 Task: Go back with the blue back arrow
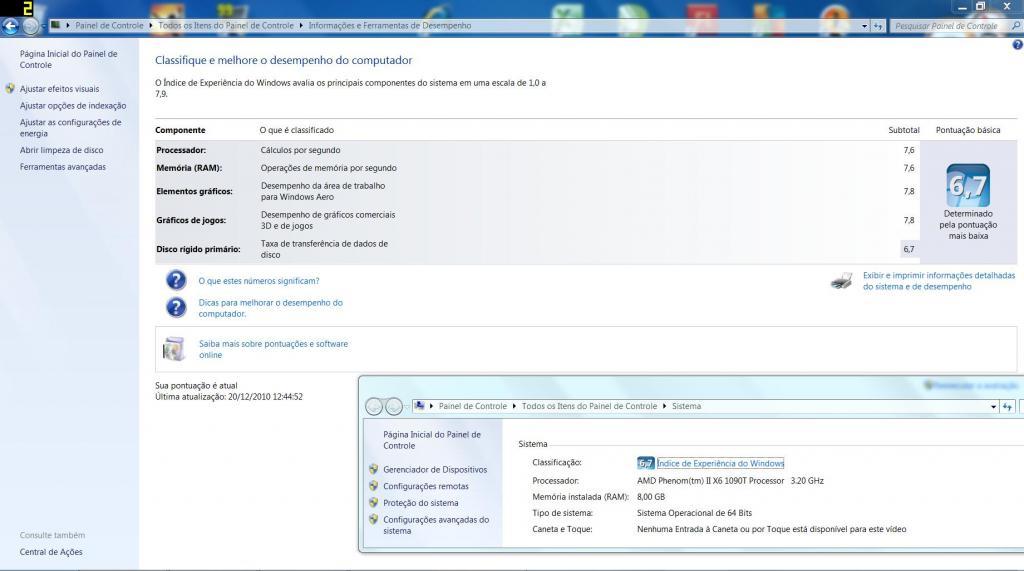point(10,26)
